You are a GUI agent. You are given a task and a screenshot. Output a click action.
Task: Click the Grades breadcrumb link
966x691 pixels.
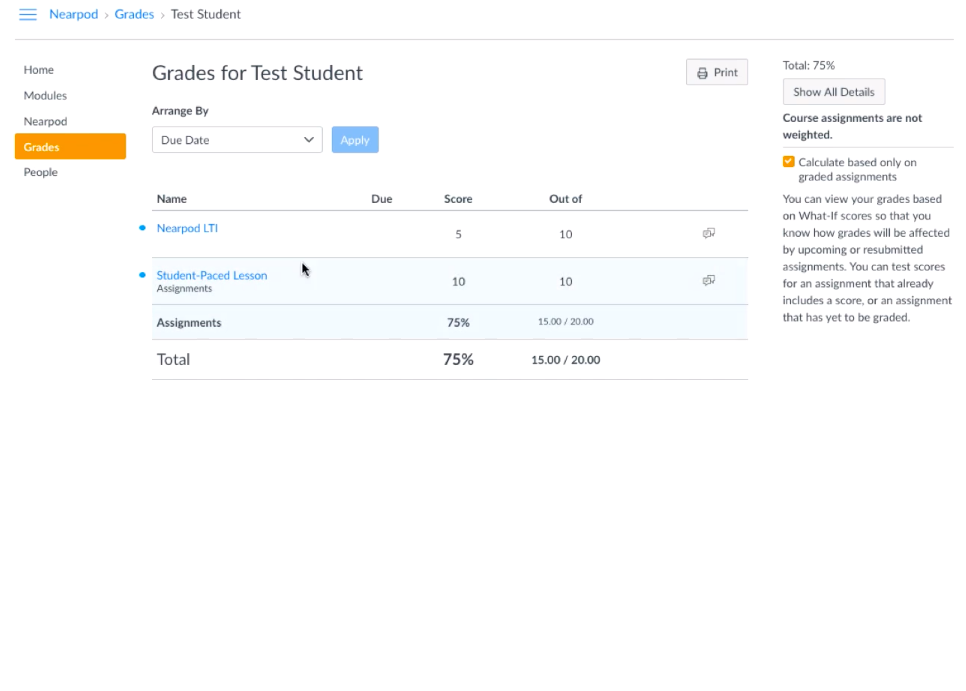pyautogui.click(x=134, y=15)
